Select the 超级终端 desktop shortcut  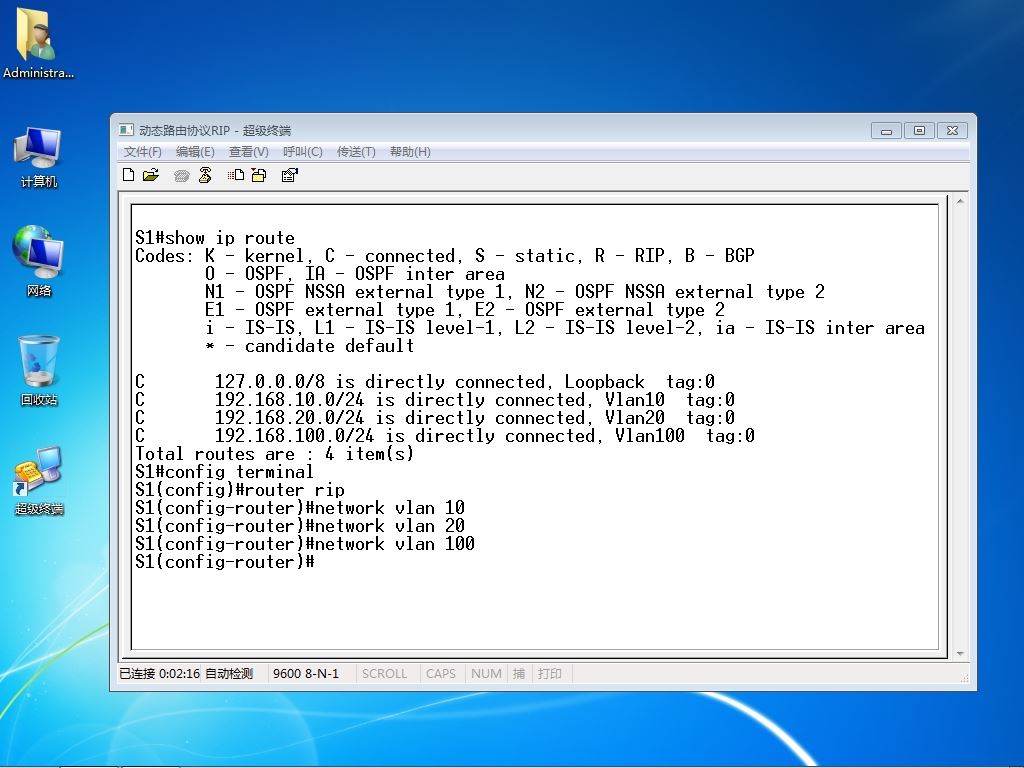[38, 480]
